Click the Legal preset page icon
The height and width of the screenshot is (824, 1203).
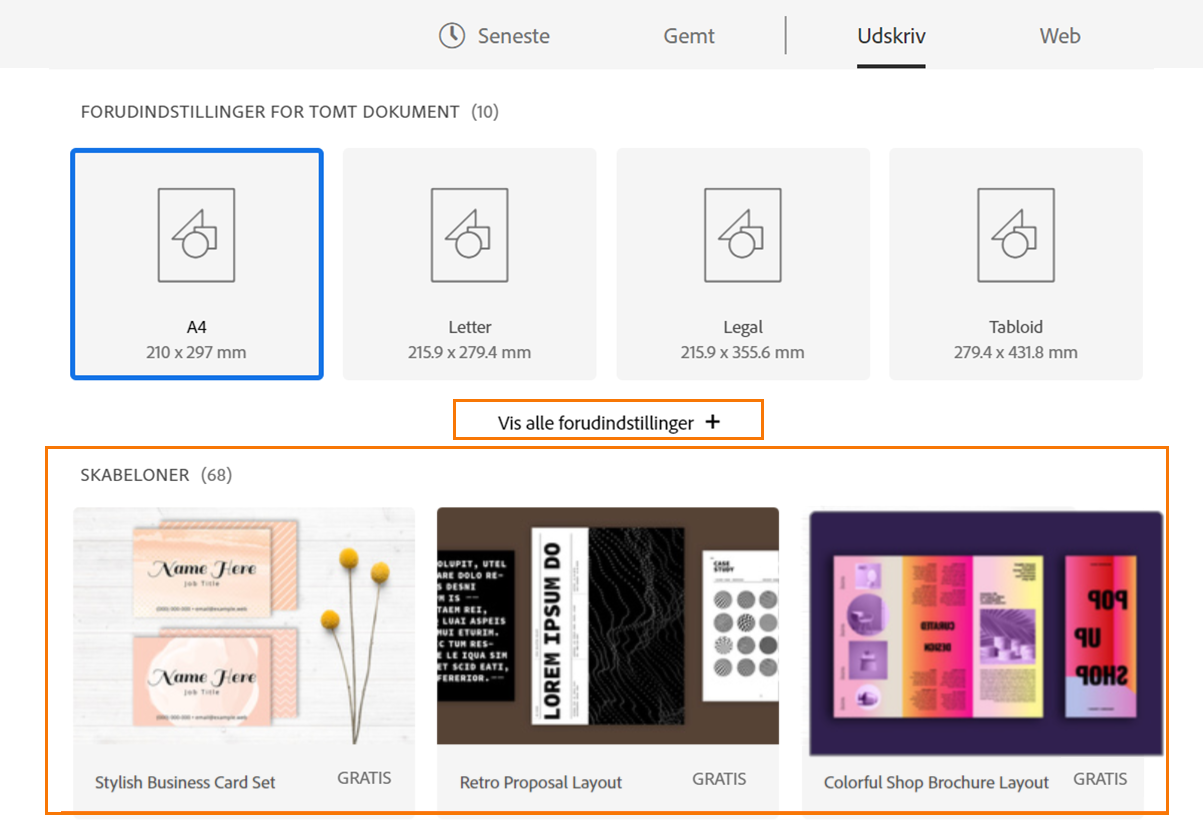click(x=743, y=235)
